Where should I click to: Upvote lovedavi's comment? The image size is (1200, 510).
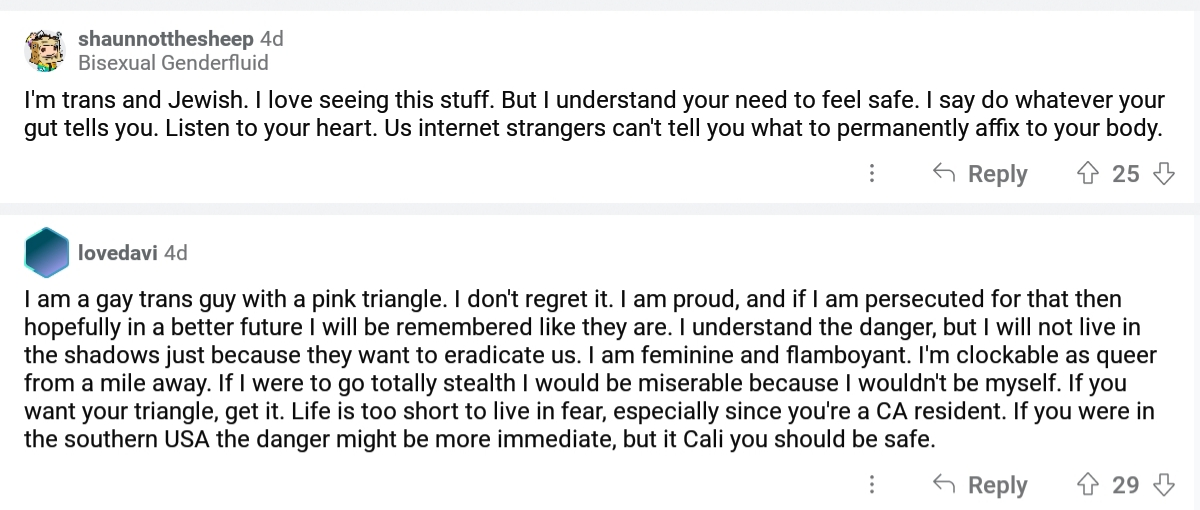pos(1088,485)
